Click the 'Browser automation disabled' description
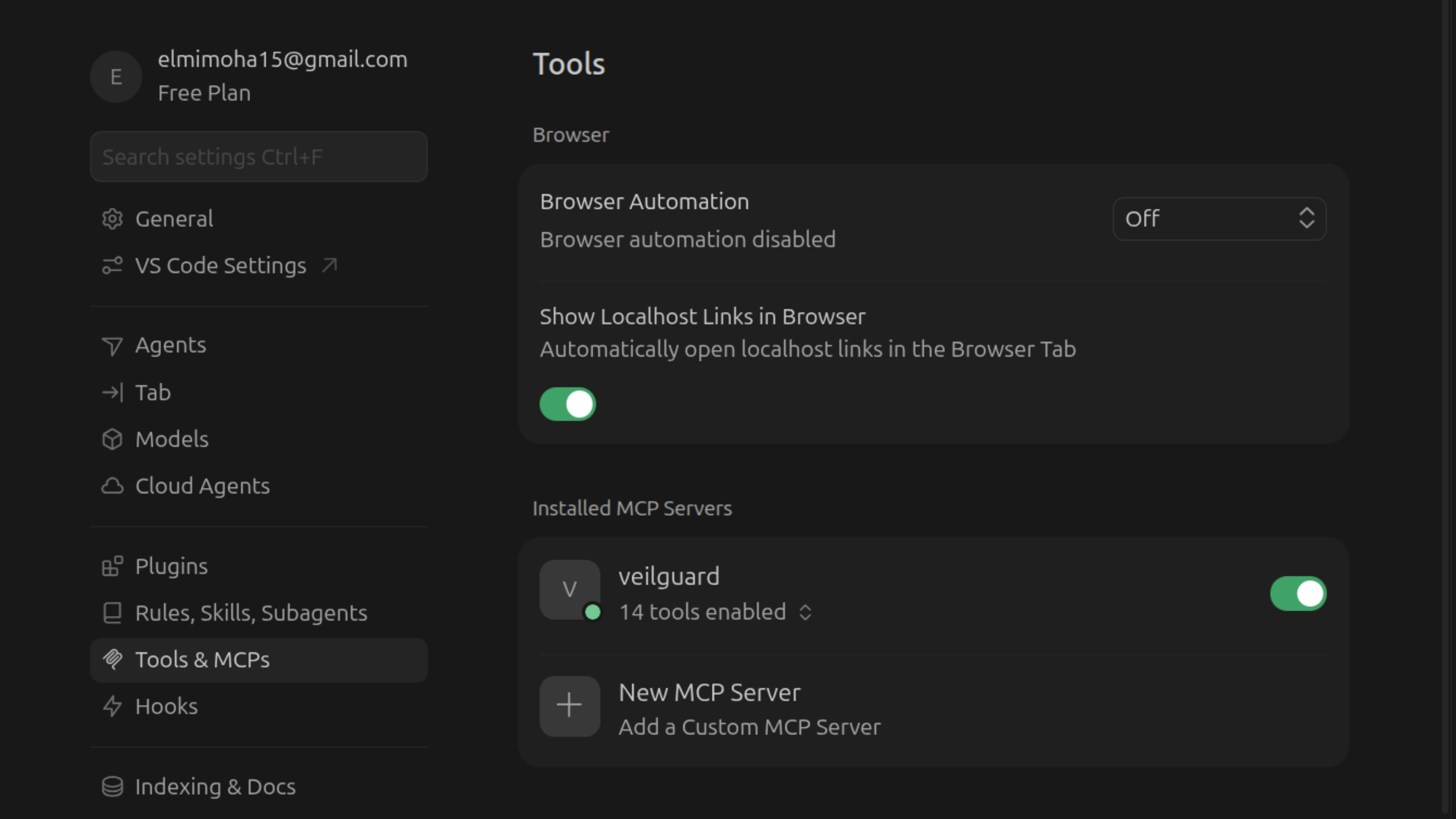 [688, 240]
